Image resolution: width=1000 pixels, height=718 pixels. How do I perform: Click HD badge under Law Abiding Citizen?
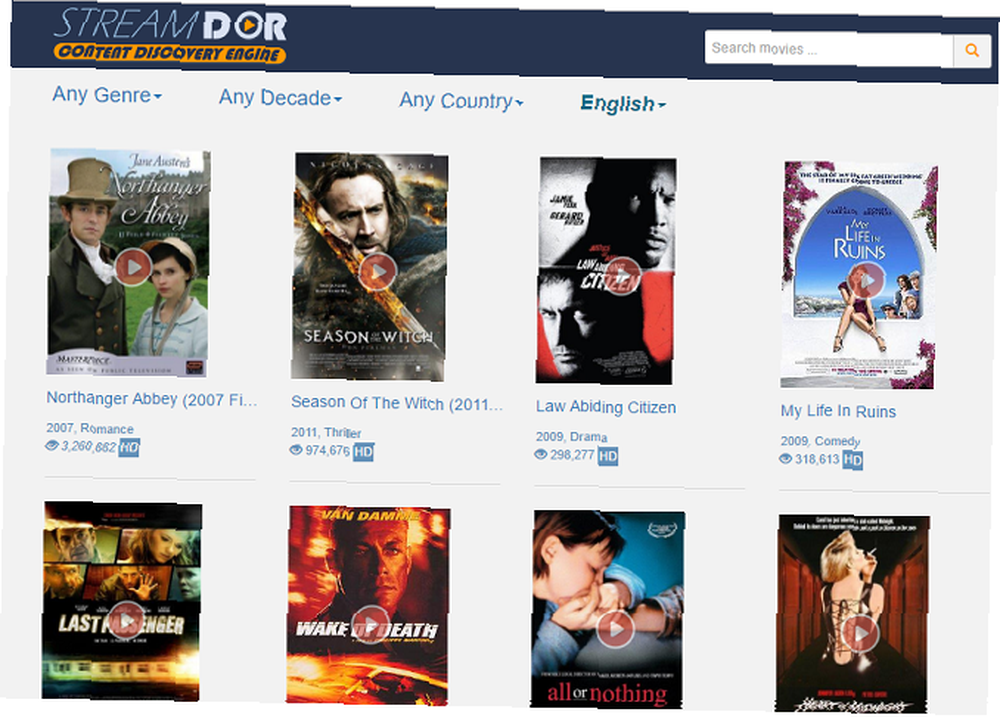[608, 457]
